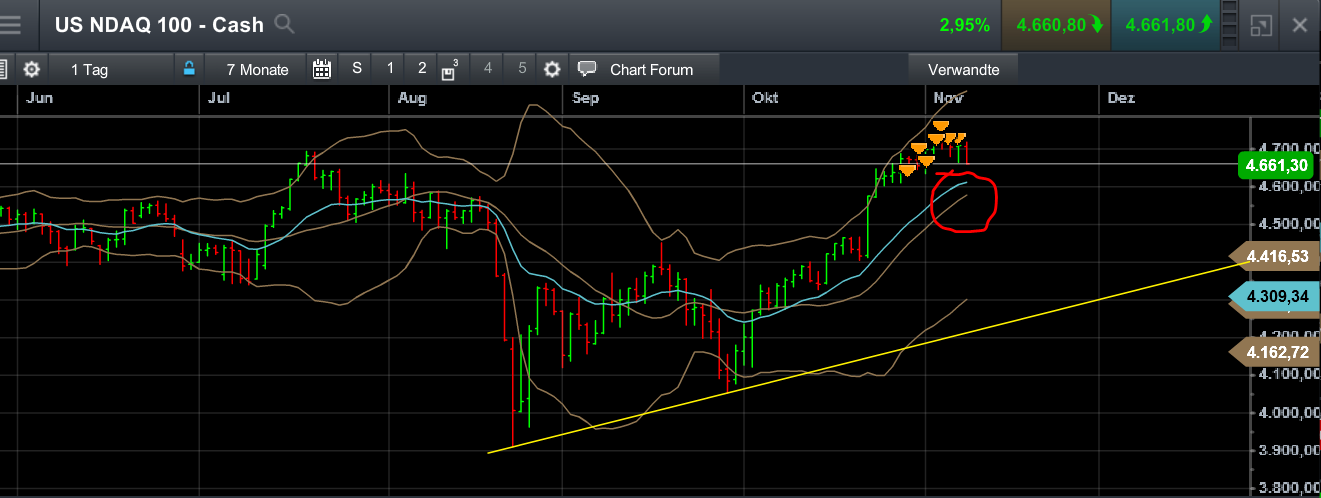Image resolution: width=1321 pixels, height=498 pixels.
Task: Close the chart with the X button
Action: click(x=1300, y=25)
